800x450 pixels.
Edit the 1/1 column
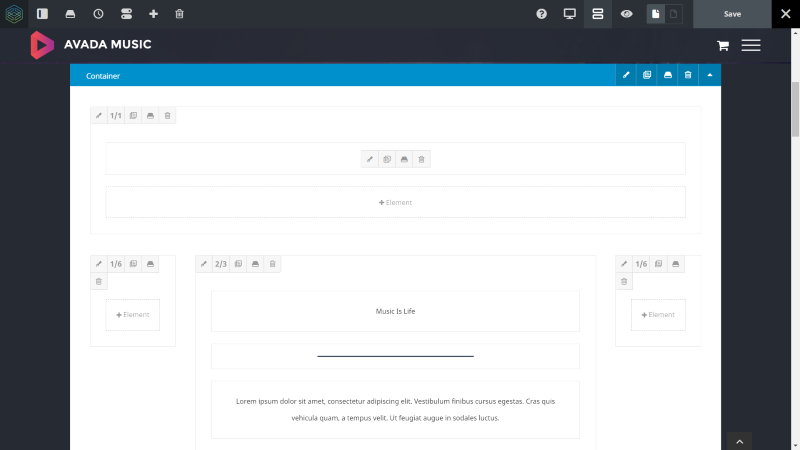coord(99,116)
